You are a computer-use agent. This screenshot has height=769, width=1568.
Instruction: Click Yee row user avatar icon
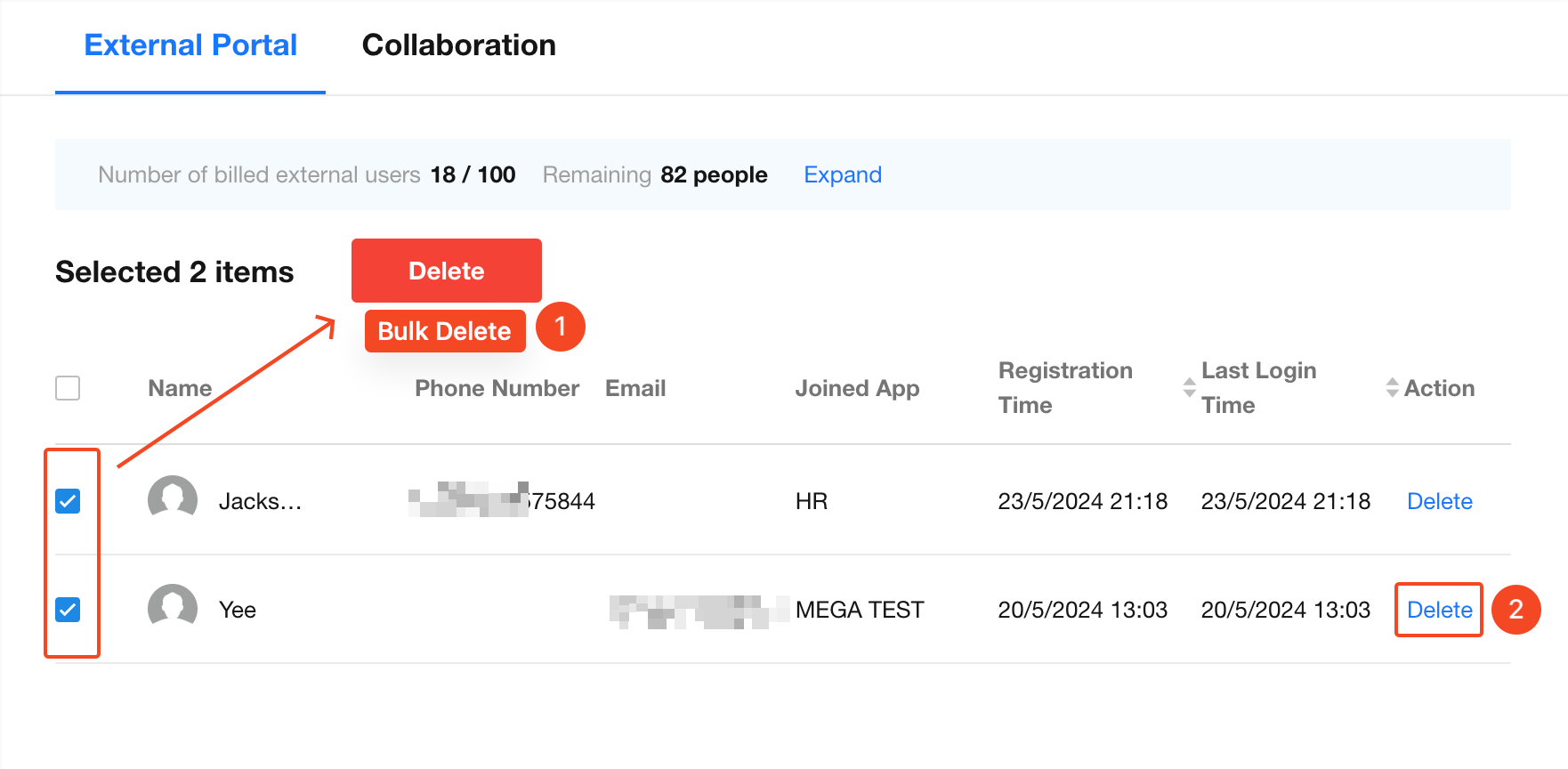coord(172,609)
